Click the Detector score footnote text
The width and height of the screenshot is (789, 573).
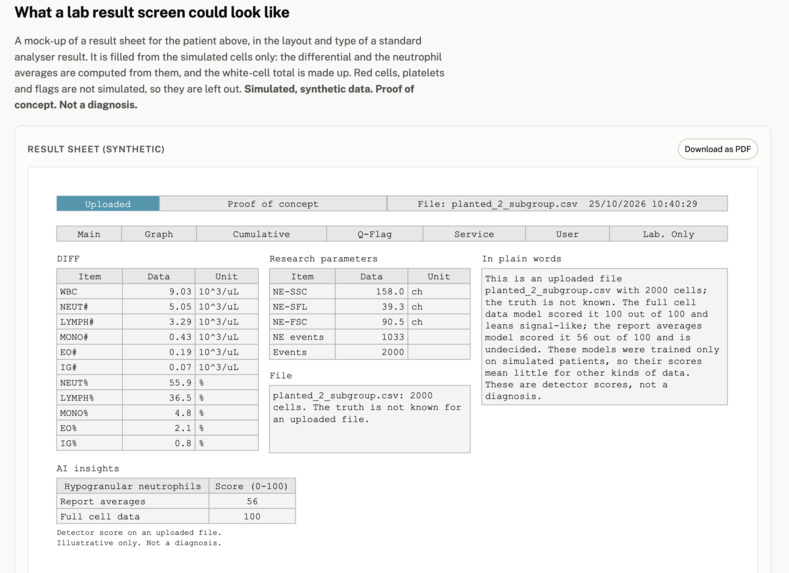pos(139,538)
